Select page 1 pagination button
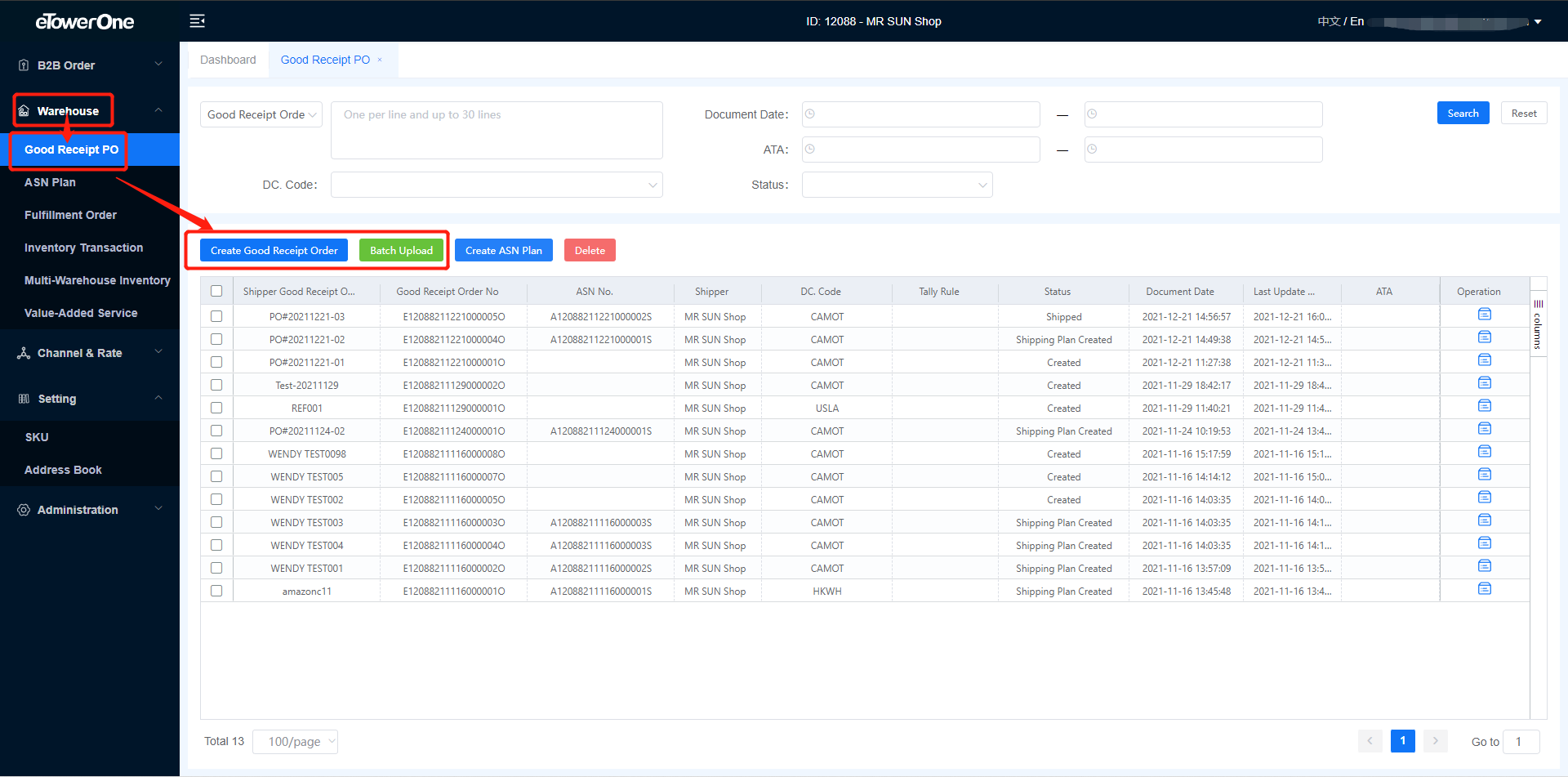The height and width of the screenshot is (777, 1568). tap(1403, 741)
